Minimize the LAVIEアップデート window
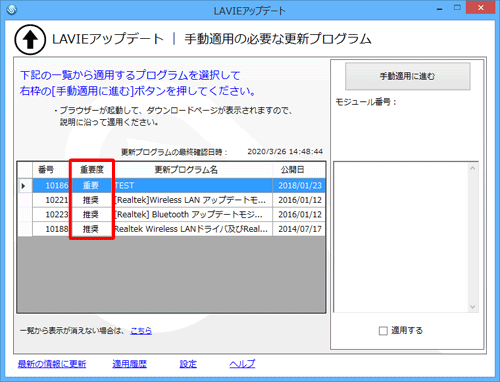This screenshot has width=500, height=382. coord(440,9)
